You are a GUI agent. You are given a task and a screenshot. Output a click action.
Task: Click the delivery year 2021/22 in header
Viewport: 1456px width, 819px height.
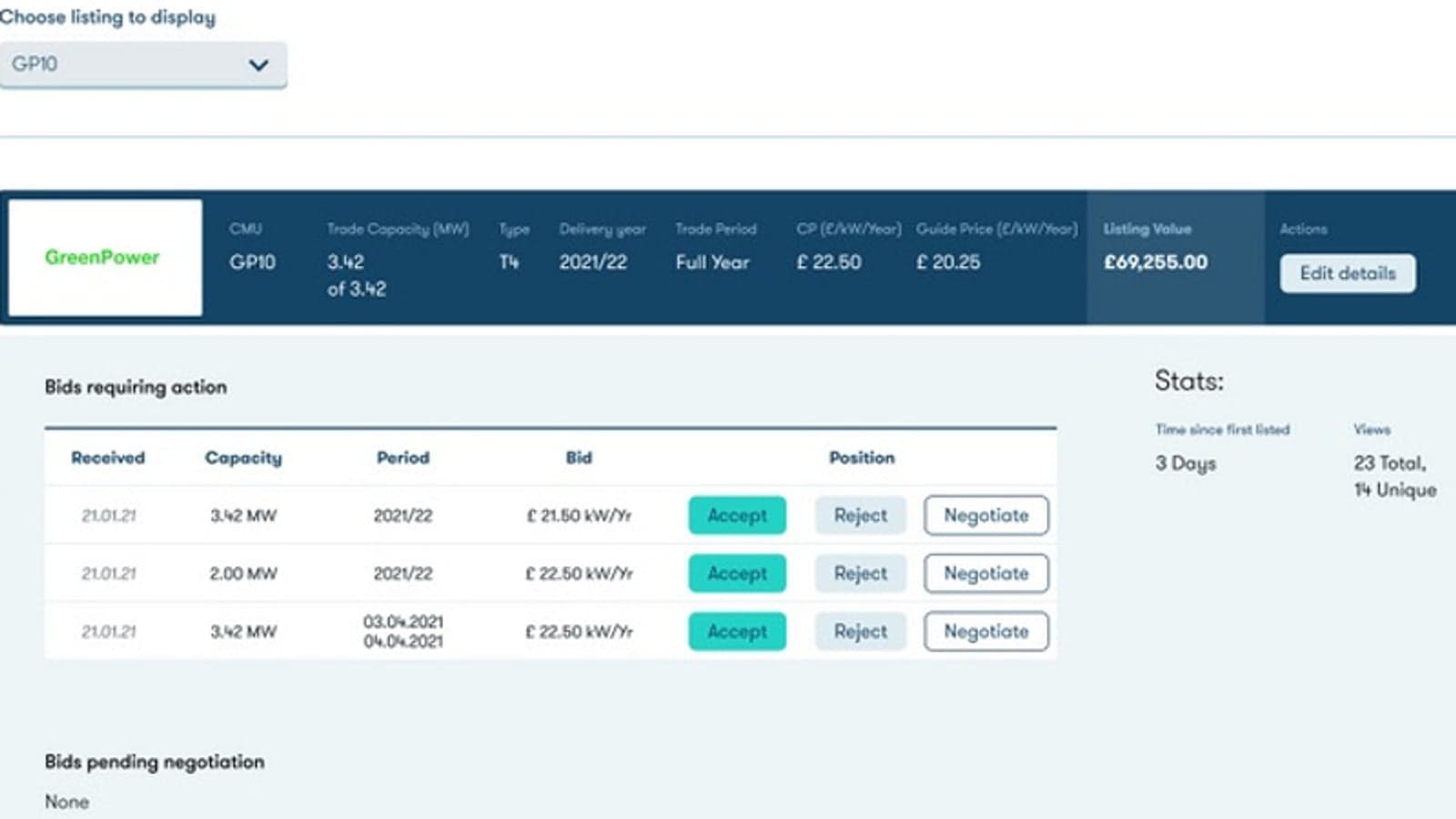click(593, 262)
